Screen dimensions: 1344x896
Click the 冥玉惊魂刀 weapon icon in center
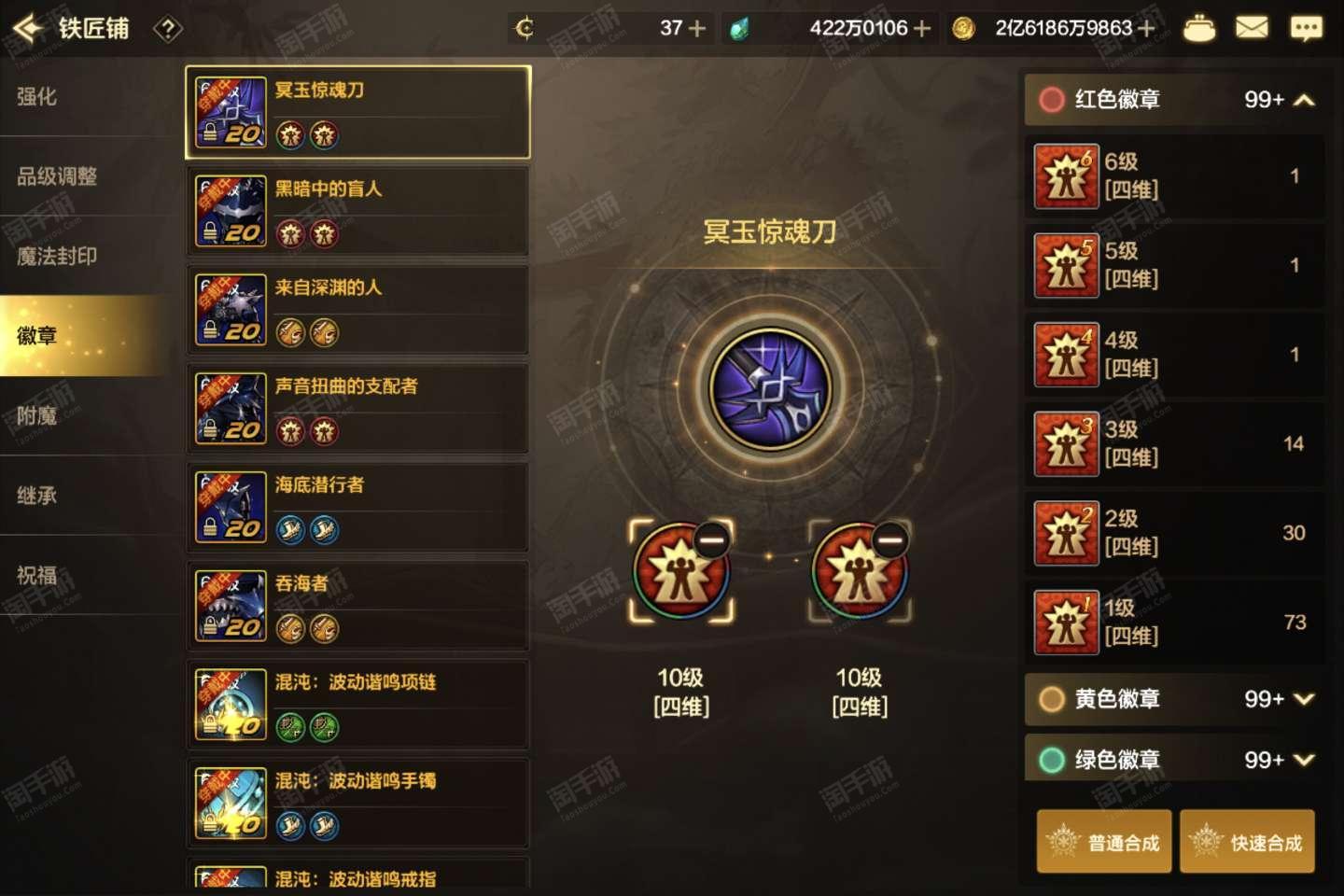pyautogui.click(x=770, y=388)
